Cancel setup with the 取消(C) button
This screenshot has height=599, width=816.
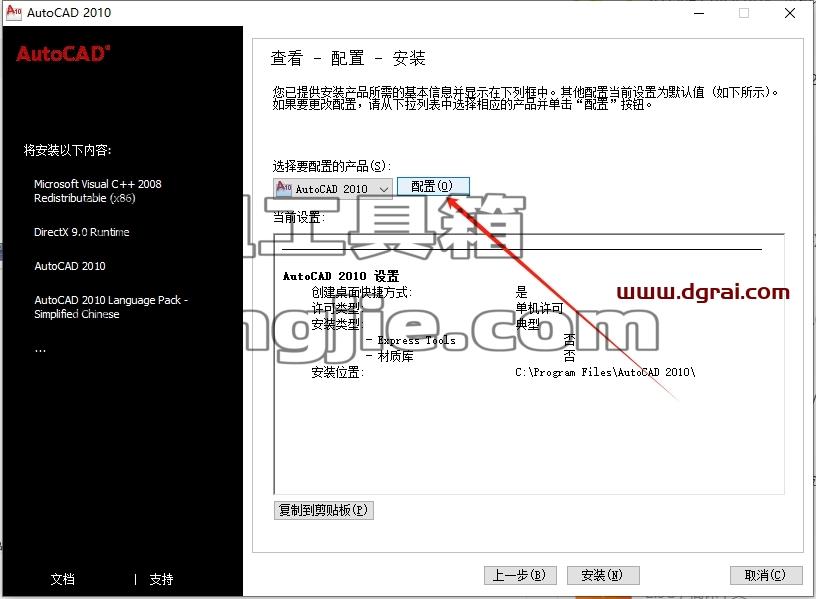tap(766, 575)
